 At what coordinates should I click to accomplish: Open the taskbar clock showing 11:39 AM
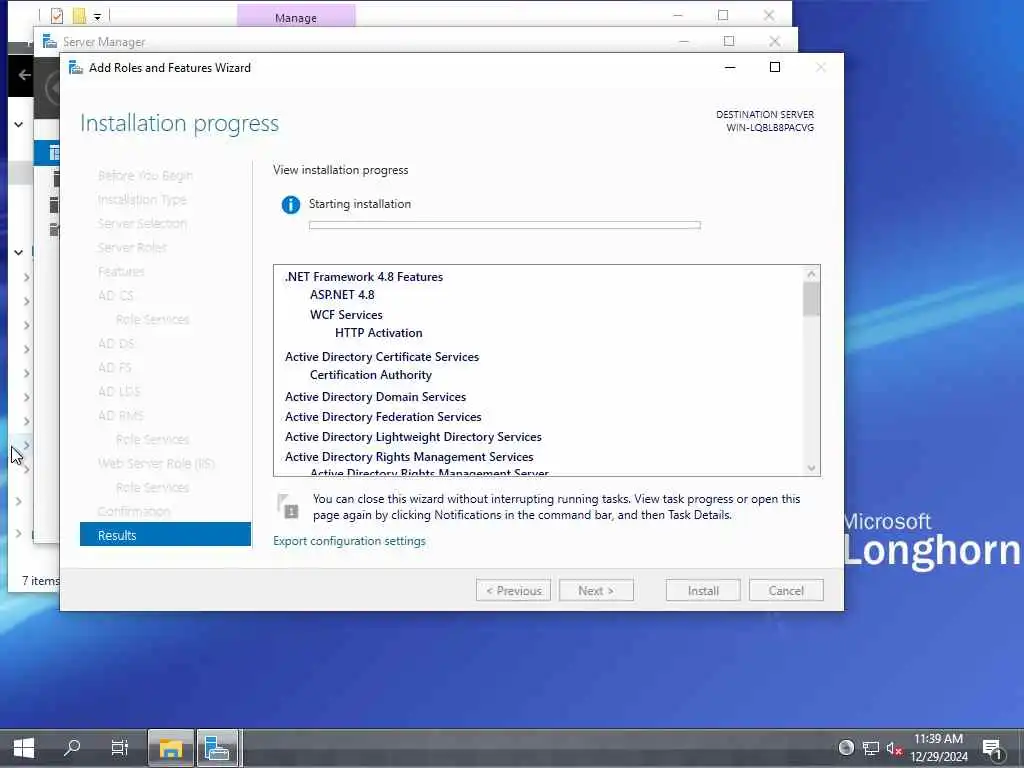point(938,748)
